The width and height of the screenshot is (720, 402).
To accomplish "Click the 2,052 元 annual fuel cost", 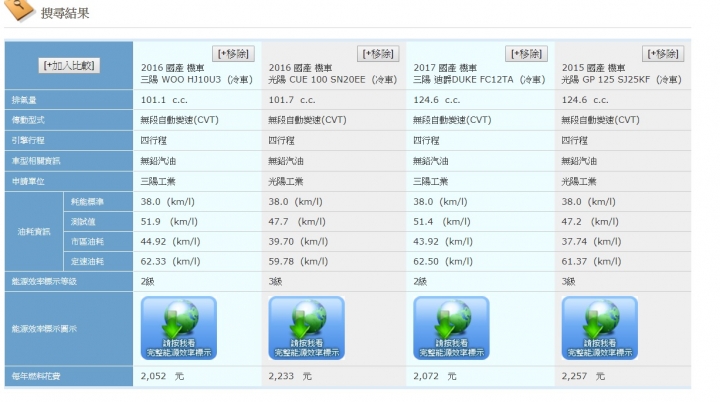I will coord(162,376).
